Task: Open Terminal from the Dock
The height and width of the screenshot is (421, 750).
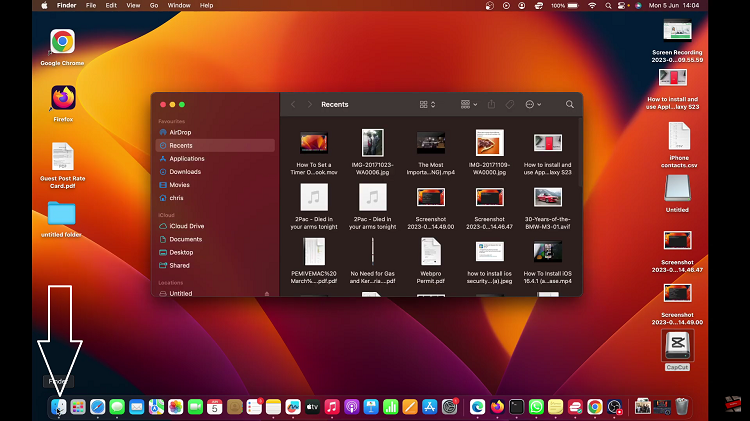Action: point(517,407)
